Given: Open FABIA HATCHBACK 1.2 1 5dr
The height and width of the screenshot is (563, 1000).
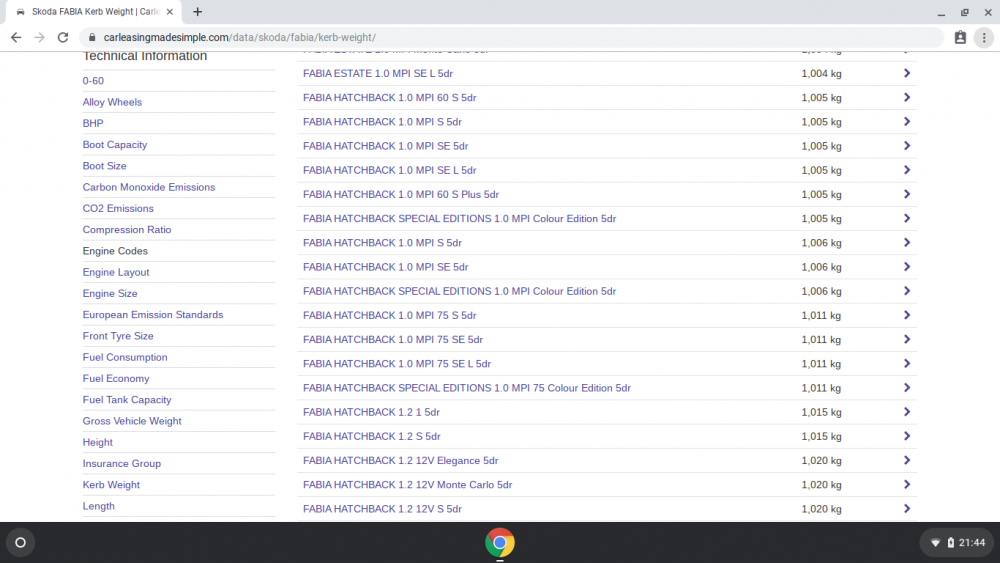Looking at the screenshot, I should coord(371,413).
